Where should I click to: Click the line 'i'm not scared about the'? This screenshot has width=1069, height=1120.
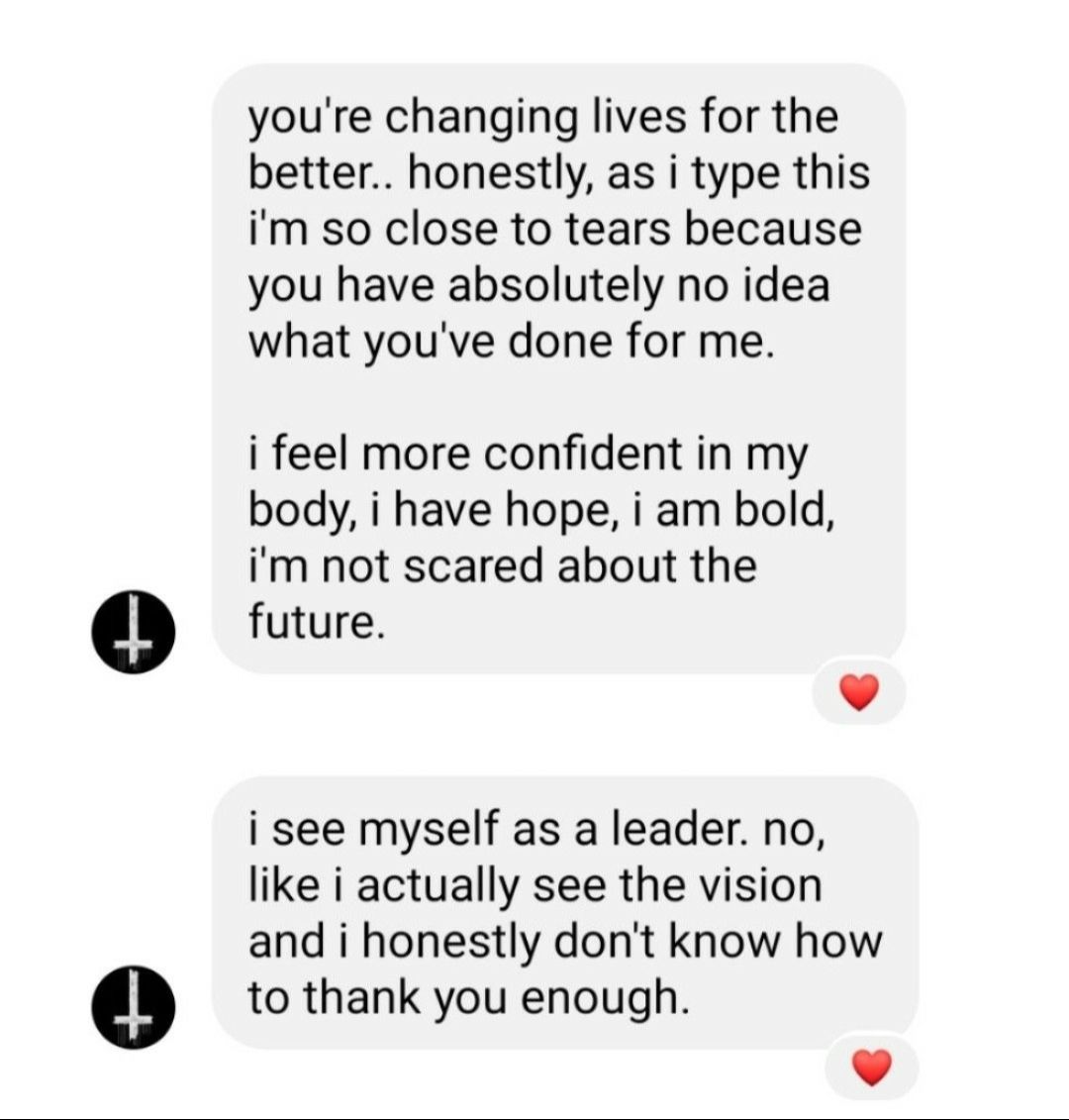click(x=502, y=566)
